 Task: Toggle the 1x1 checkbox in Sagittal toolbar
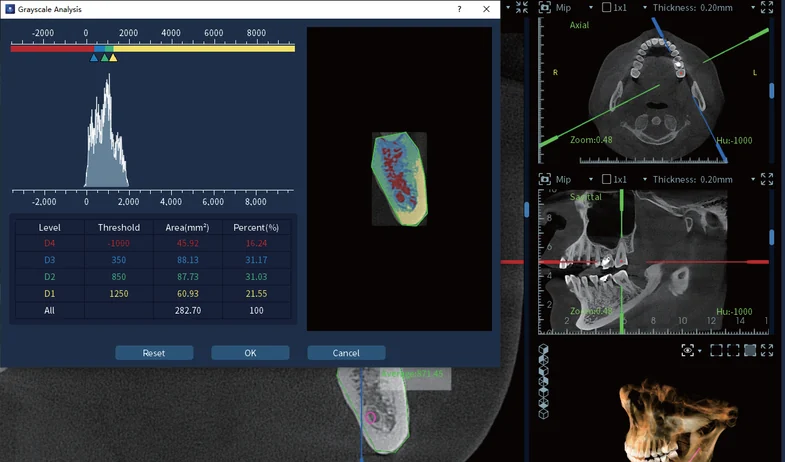click(606, 179)
